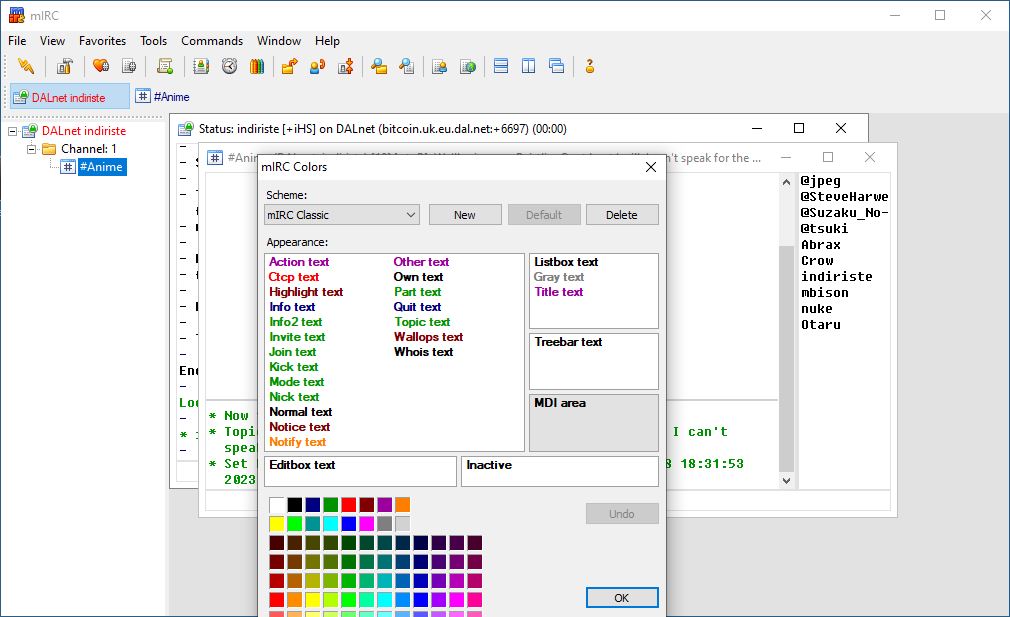1010x617 pixels.
Task: Open Received Files magnifier folder icon
Action: pos(379,66)
